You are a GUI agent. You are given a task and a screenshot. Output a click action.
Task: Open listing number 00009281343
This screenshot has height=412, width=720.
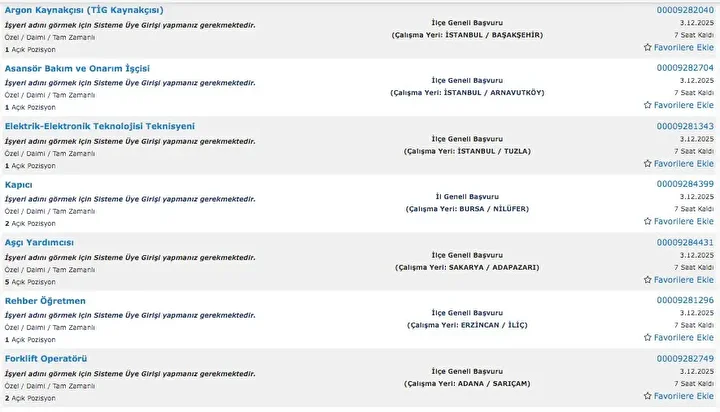(x=685, y=126)
